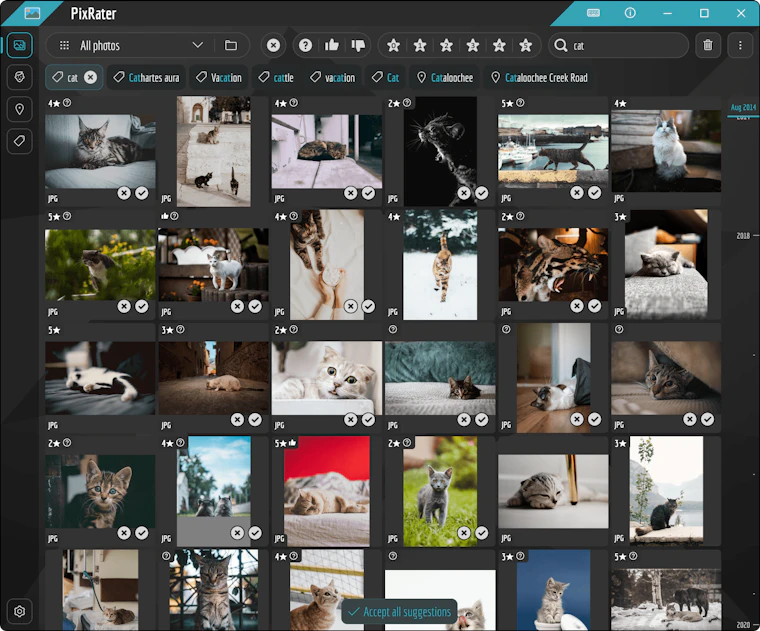Open thumbnail of cats on white stairs
This screenshot has height=631, width=760.
coord(214,151)
